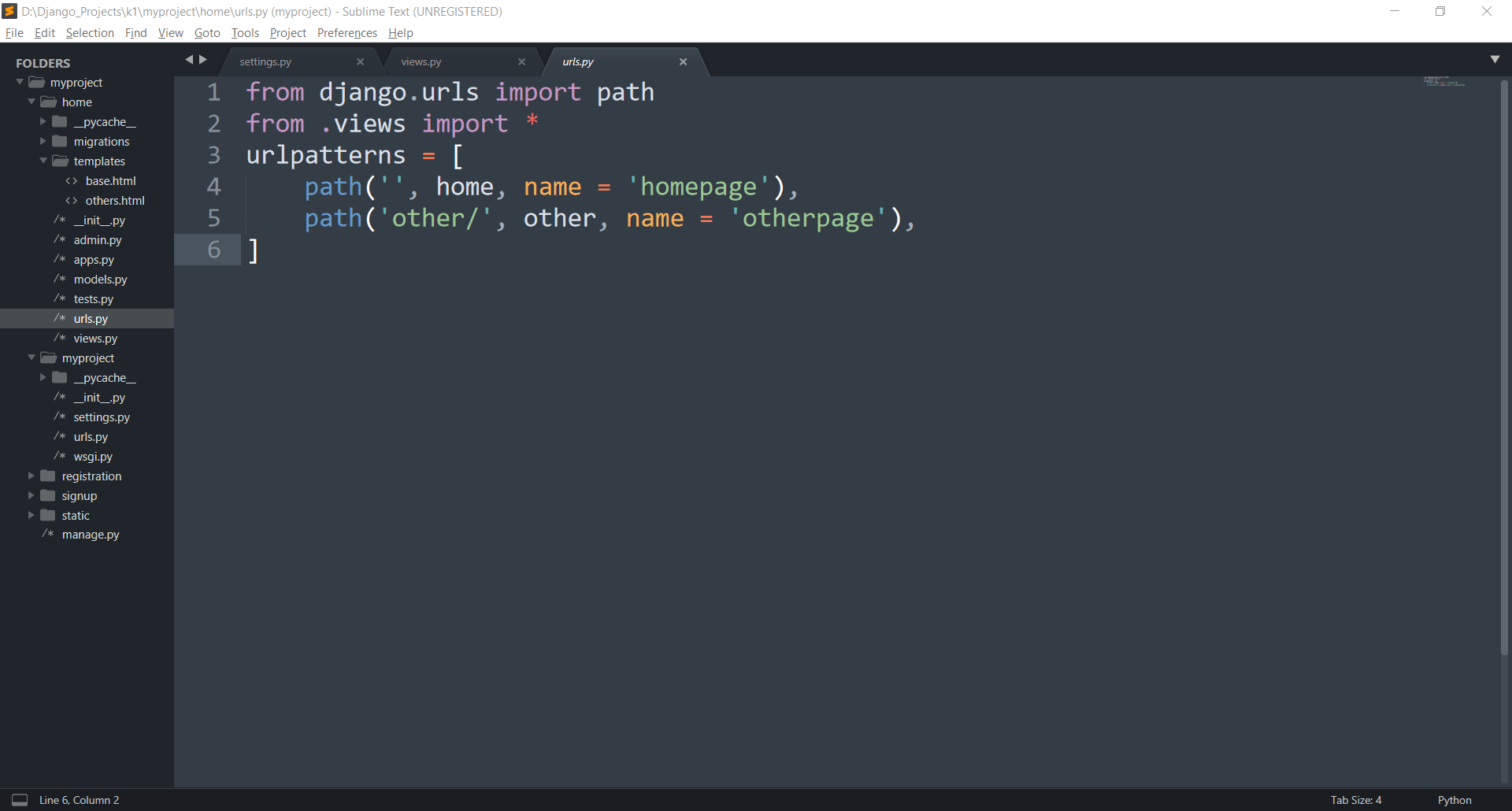This screenshot has height=811, width=1512.
Task: Click the Python icon beside views.py in sidebar
Action: 59,338
